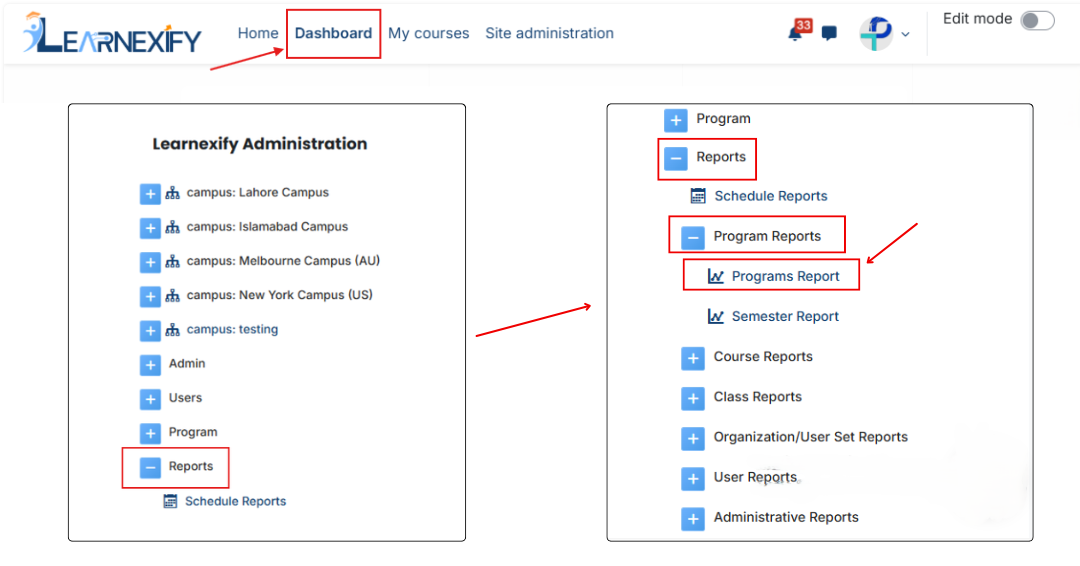Collapse the Program Reports node
This screenshot has height=566, width=1080.
pyautogui.click(x=693, y=238)
